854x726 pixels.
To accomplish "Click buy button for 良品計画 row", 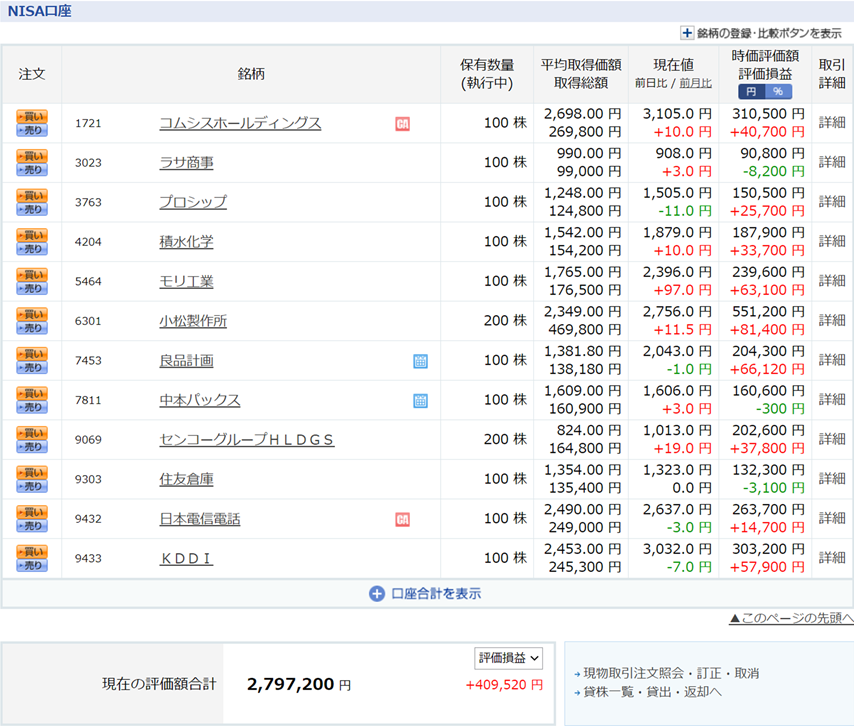I will pos(32,353).
